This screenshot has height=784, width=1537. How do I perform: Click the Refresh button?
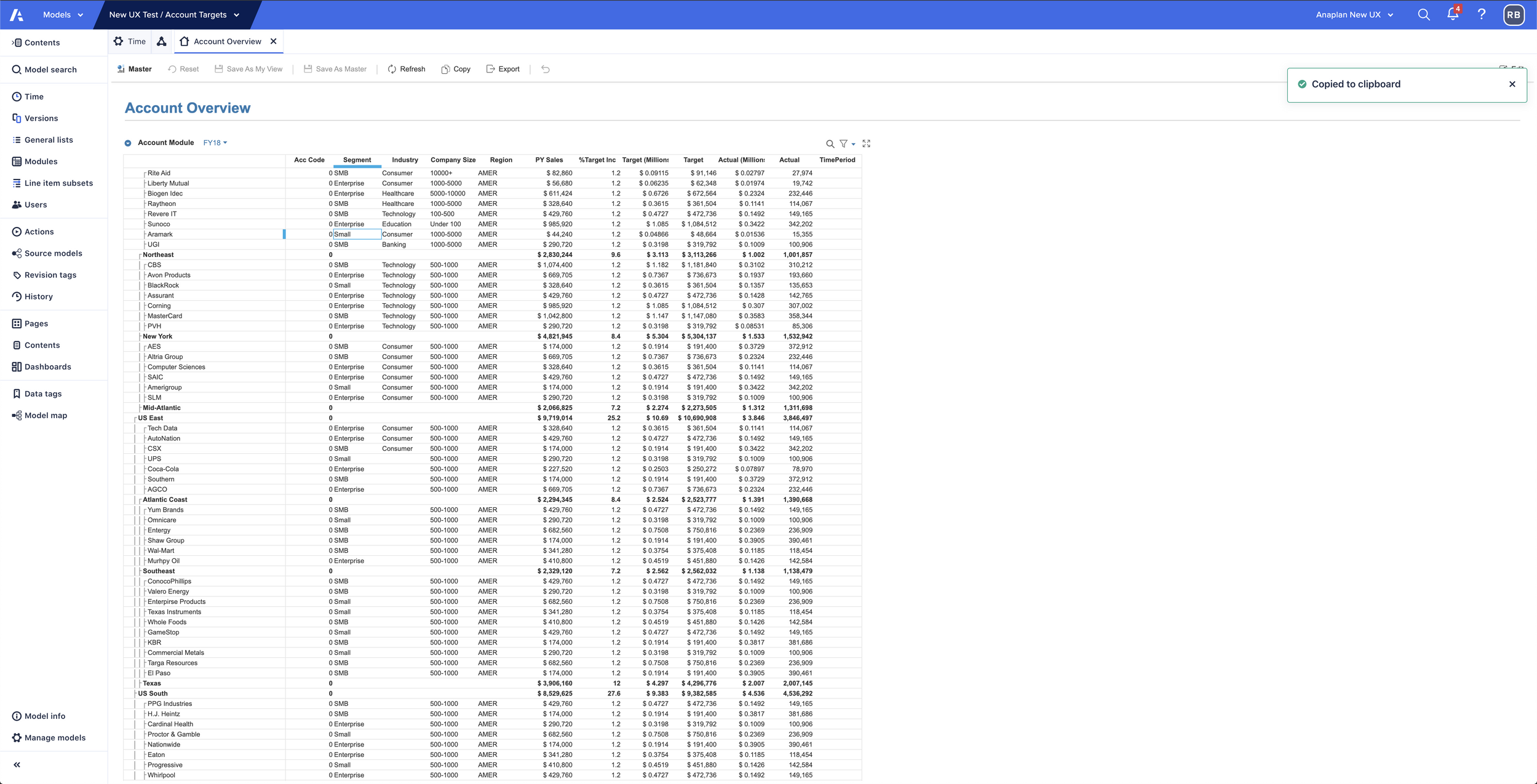(x=406, y=69)
